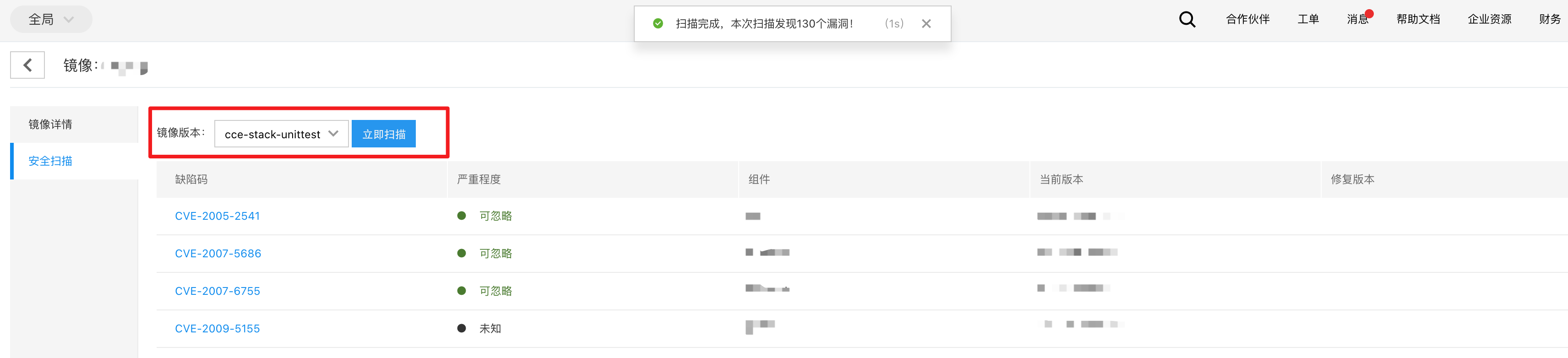This screenshot has height=358, width=1568.
Task: Open 合作伙伴 in the top menu
Action: (x=1247, y=20)
